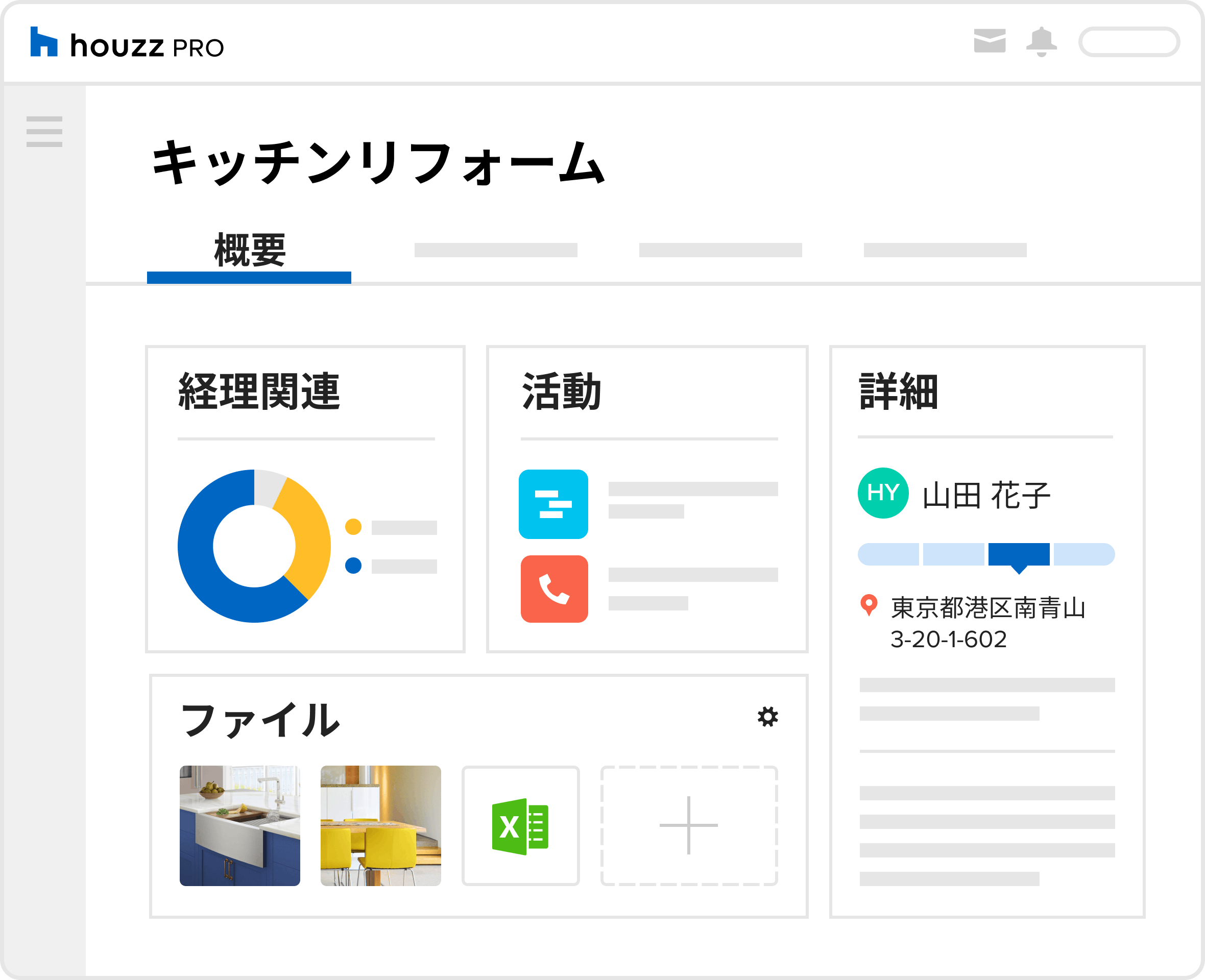Click the donut chart in 経理関連
The image size is (1205, 980).
click(254, 546)
